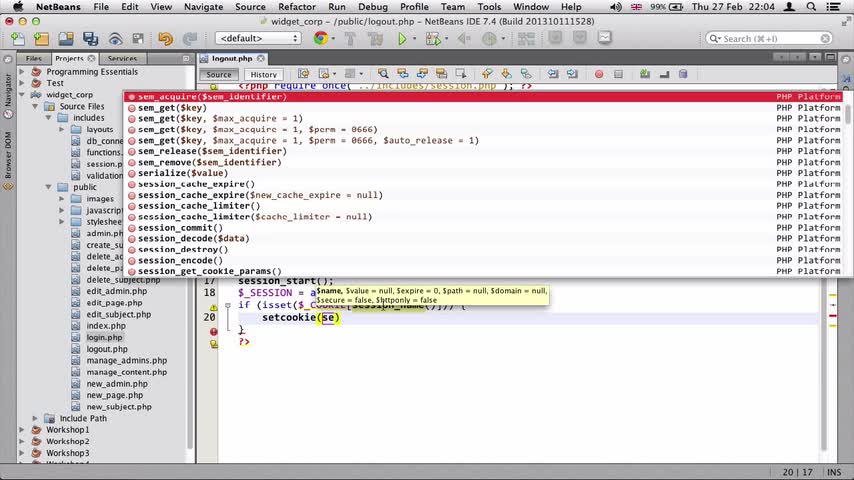Image resolution: width=854 pixels, height=480 pixels.
Task: Open the Debug Project dropdown arrow
Action: coord(447,39)
